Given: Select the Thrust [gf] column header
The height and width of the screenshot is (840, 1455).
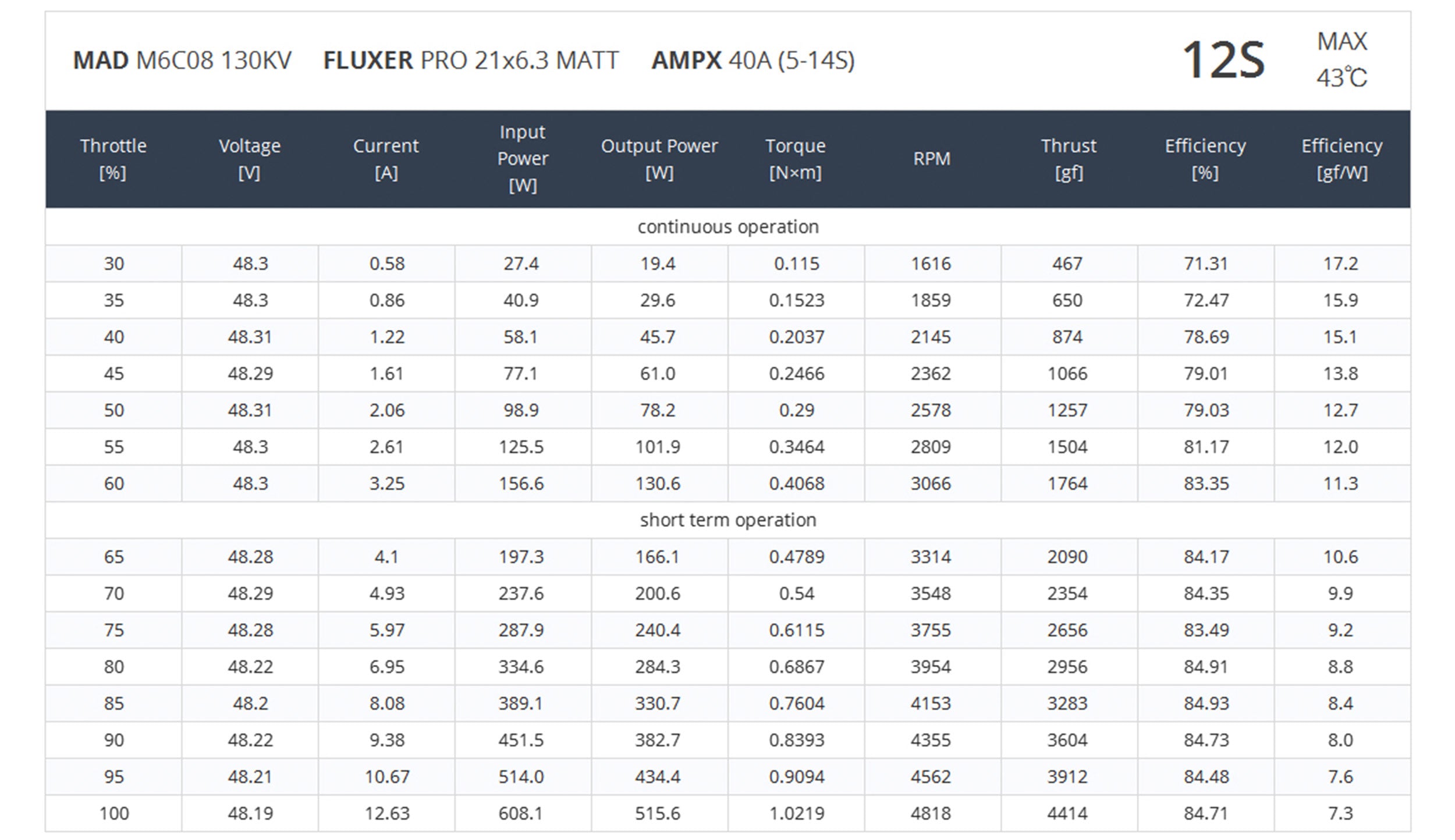Looking at the screenshot, I should click(x=1069, y=159).
